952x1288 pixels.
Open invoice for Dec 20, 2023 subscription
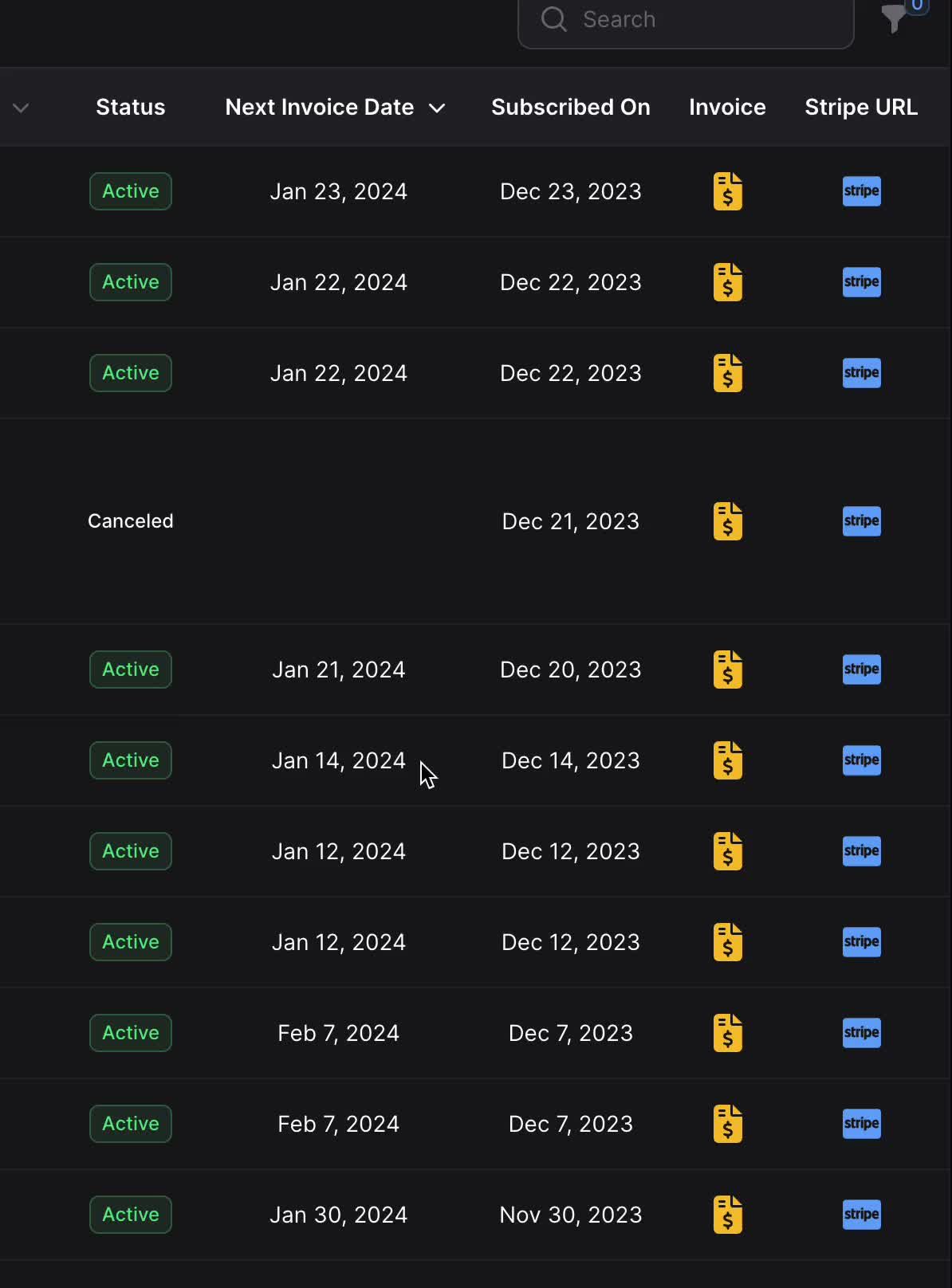tap(727, 670)
